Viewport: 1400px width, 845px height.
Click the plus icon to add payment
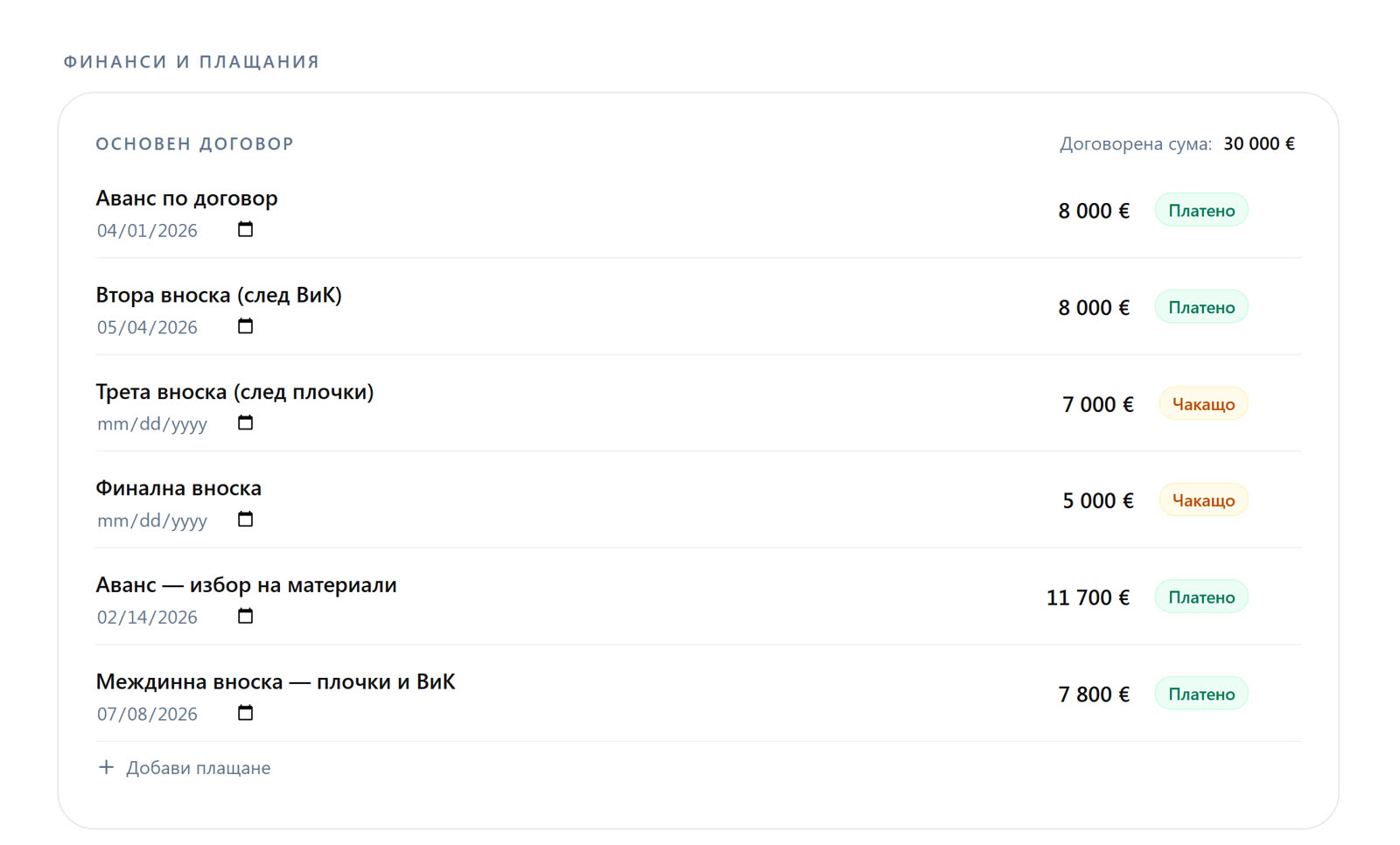tap(106, 767)
